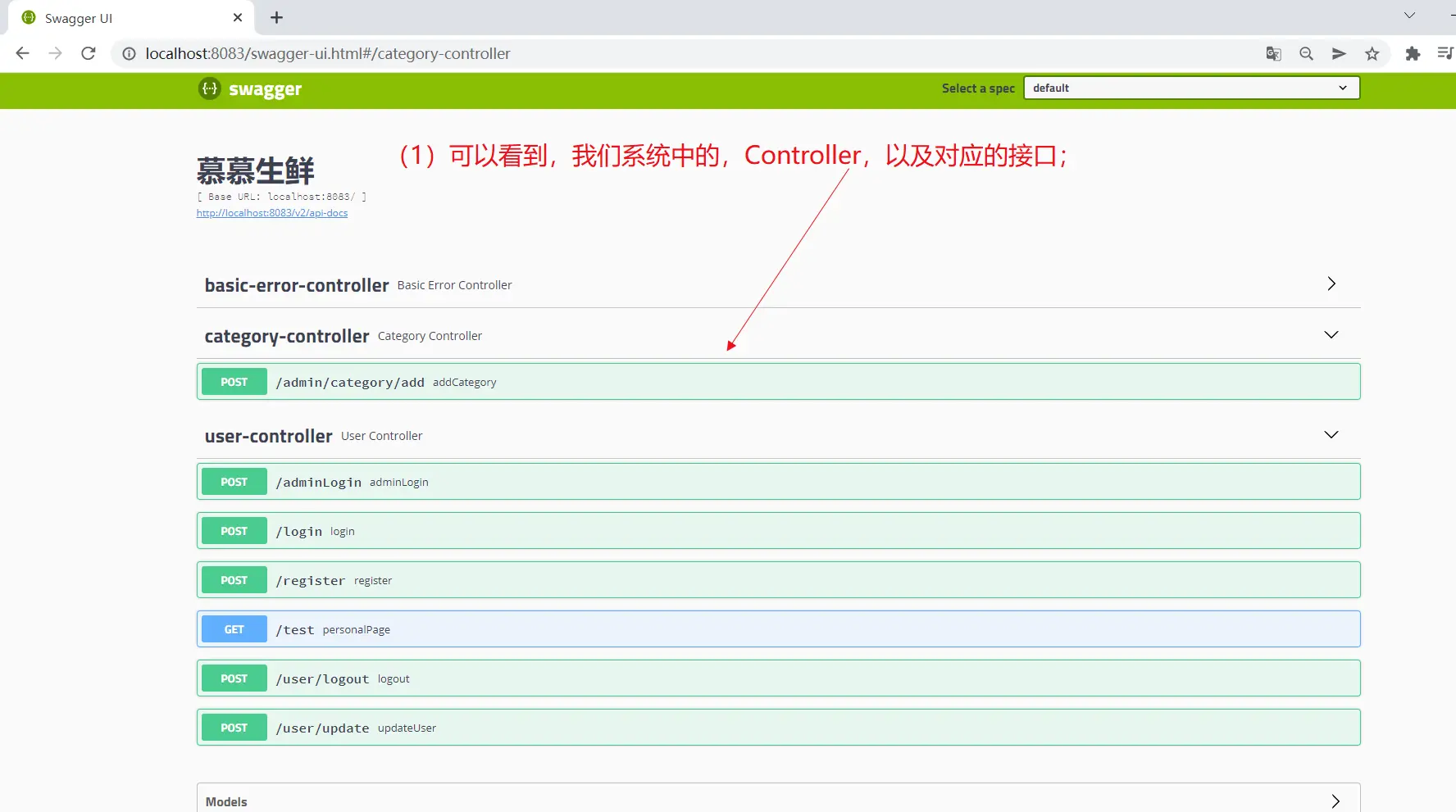
Task: Collapse the user-controller section arrow
Action: 1331,434
